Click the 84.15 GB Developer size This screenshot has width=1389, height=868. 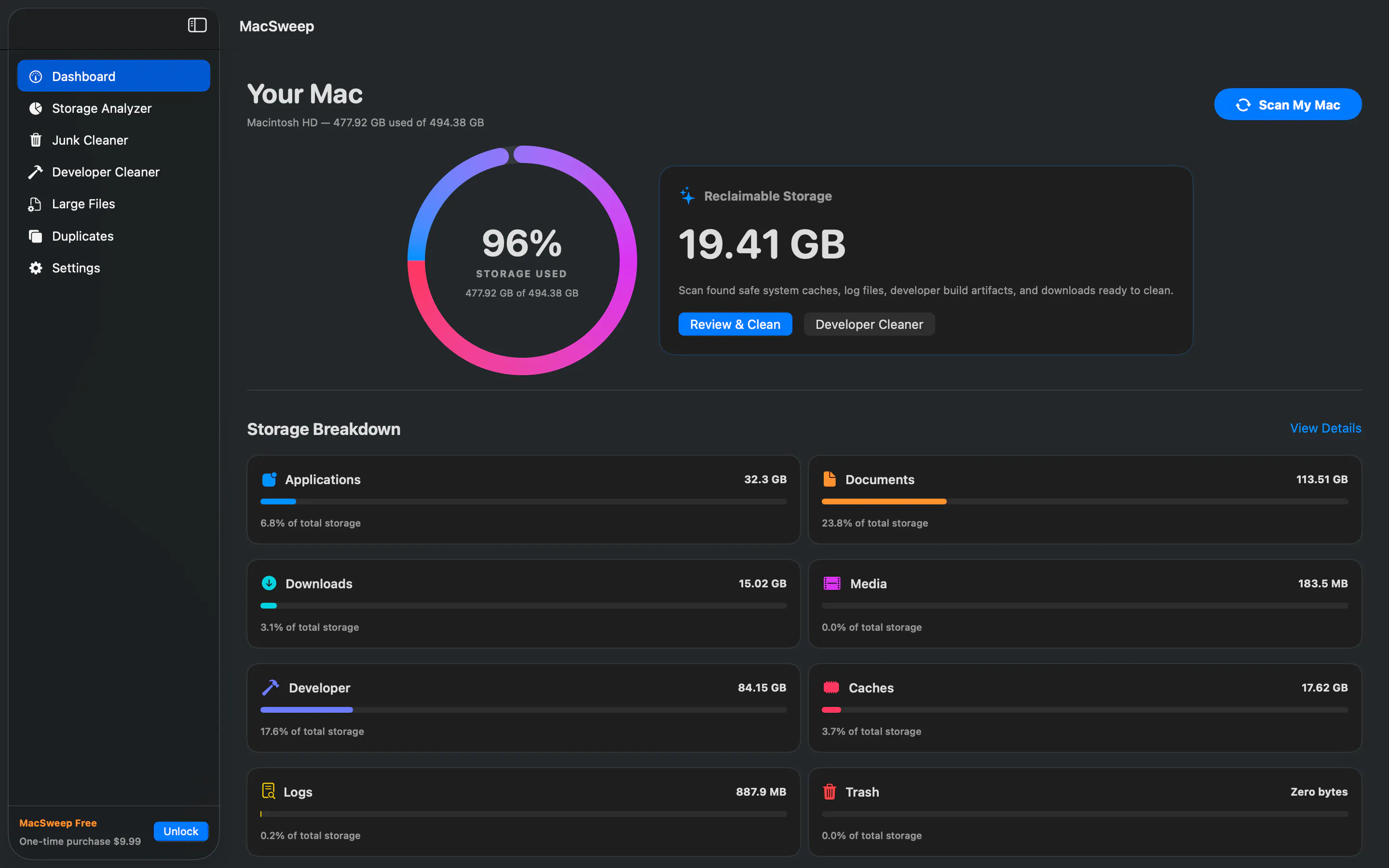click(762, 688)
